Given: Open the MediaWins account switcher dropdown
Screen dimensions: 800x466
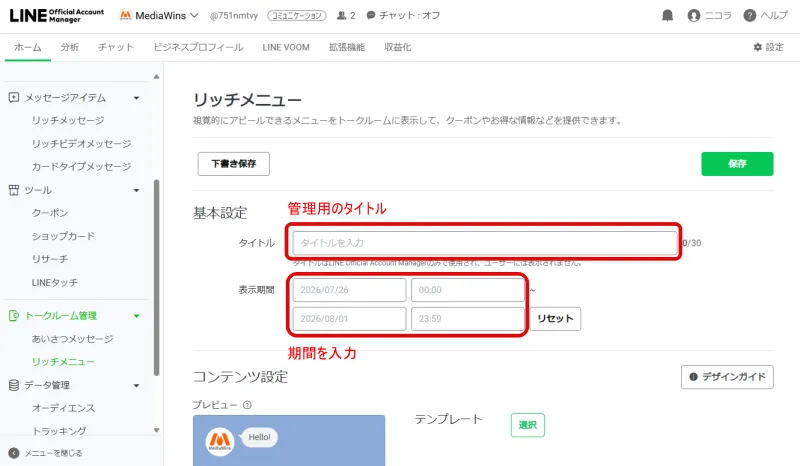Looking at the screenshot, I should pos(159,15).
